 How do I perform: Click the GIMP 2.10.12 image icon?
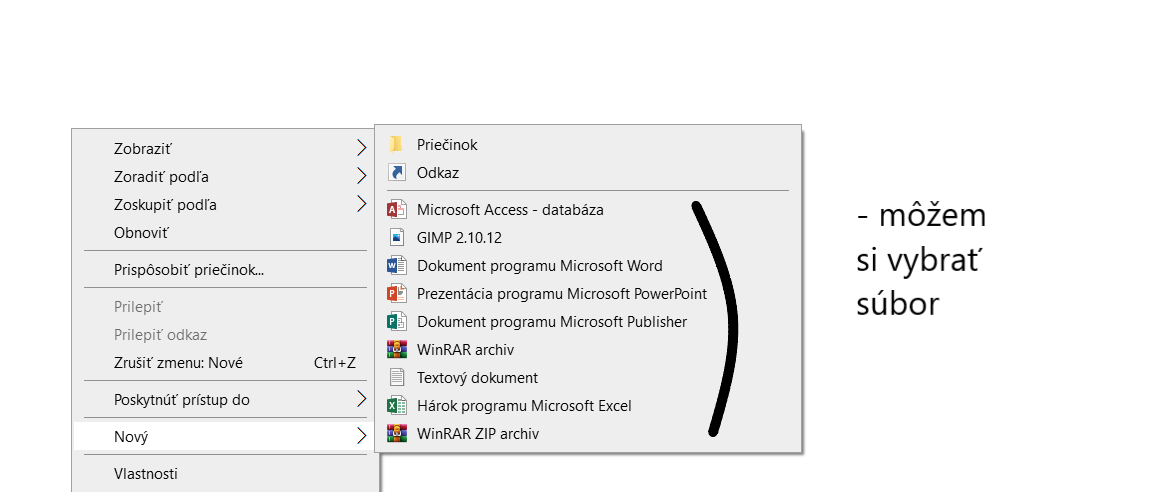click(x=397, y=237)
